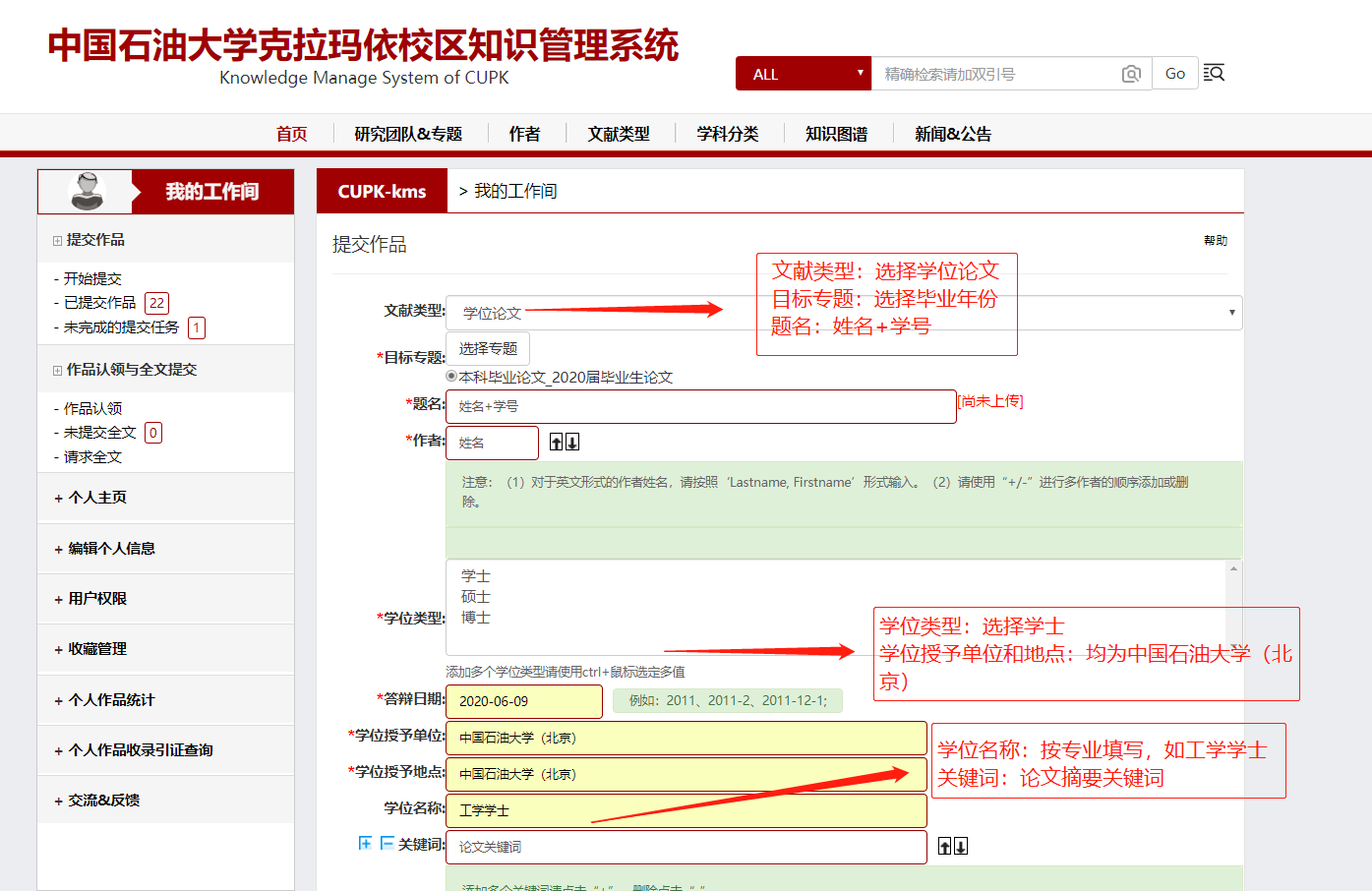Select the 本科毕业论文_2020届毕业生论文 radio button
The image size is (1372, 891).
point(451,376)
